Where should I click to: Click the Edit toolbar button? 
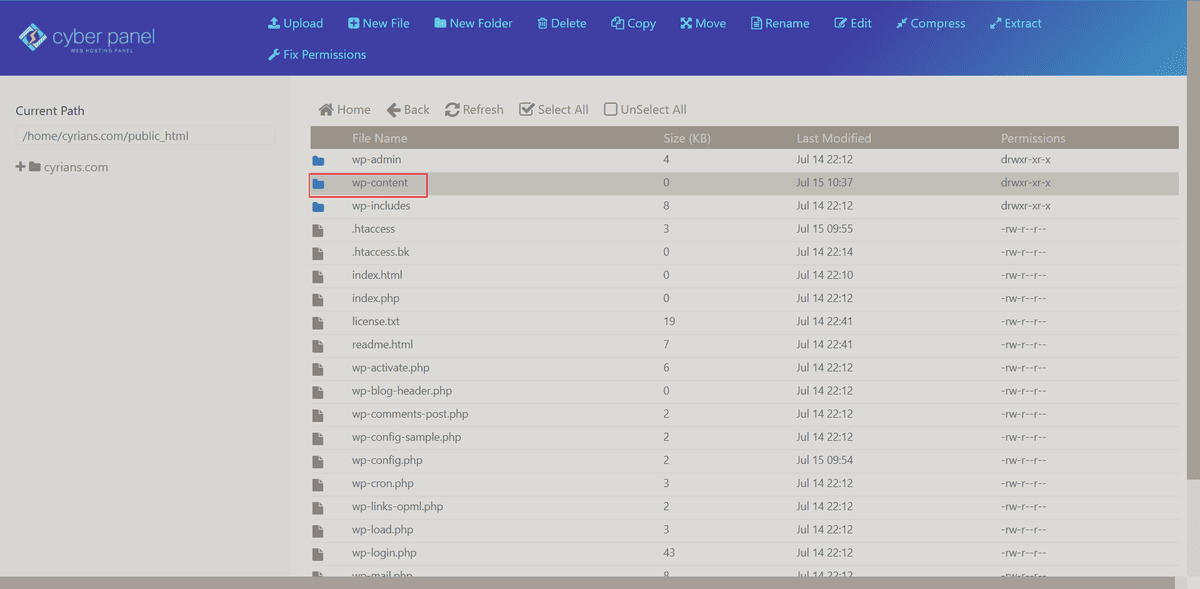tap(853, 23)
